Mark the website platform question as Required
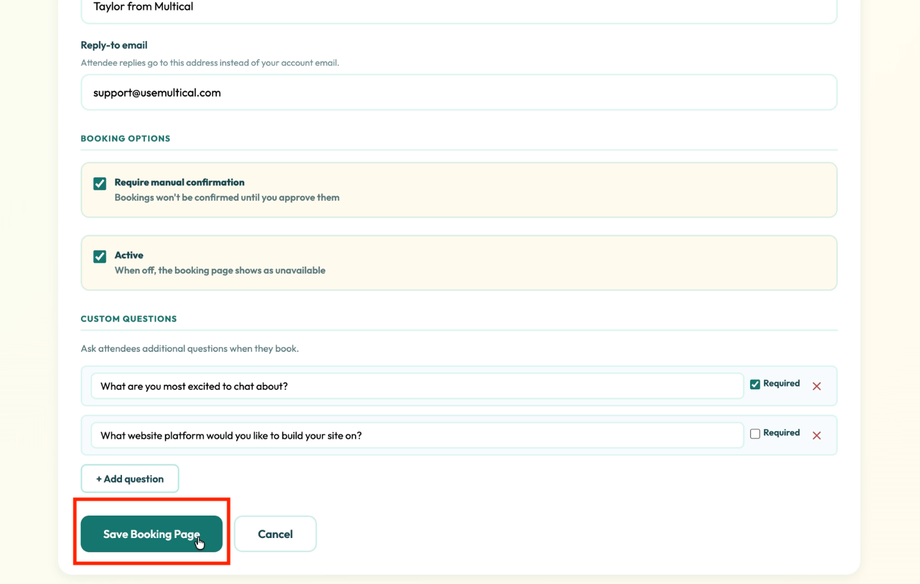 [757, 432]
